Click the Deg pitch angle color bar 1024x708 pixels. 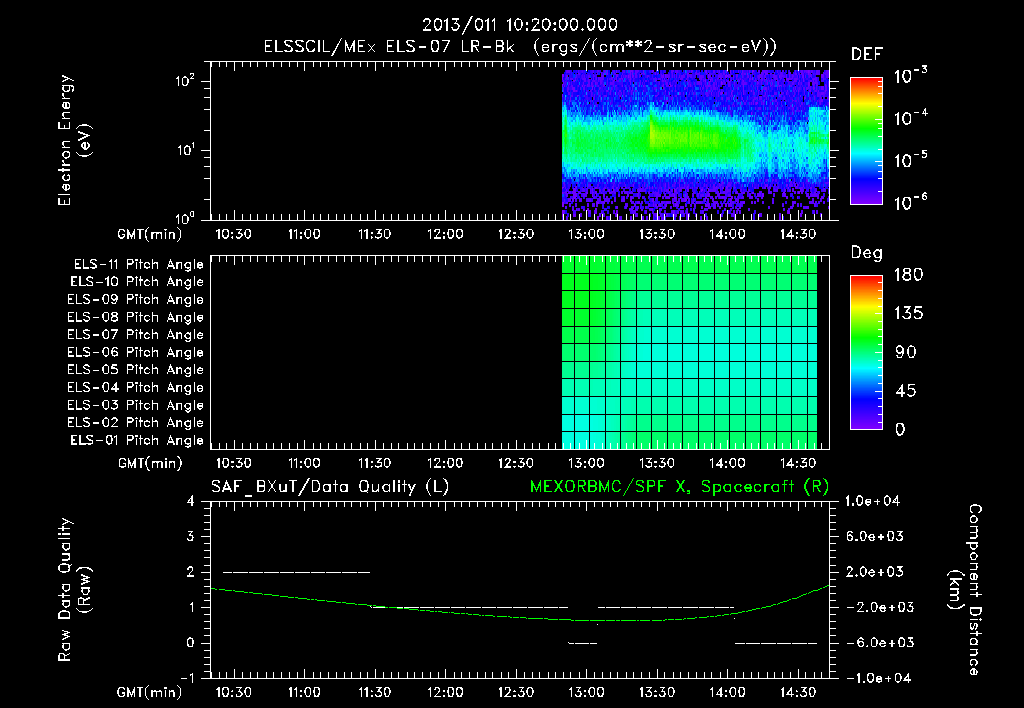point(866,352)
